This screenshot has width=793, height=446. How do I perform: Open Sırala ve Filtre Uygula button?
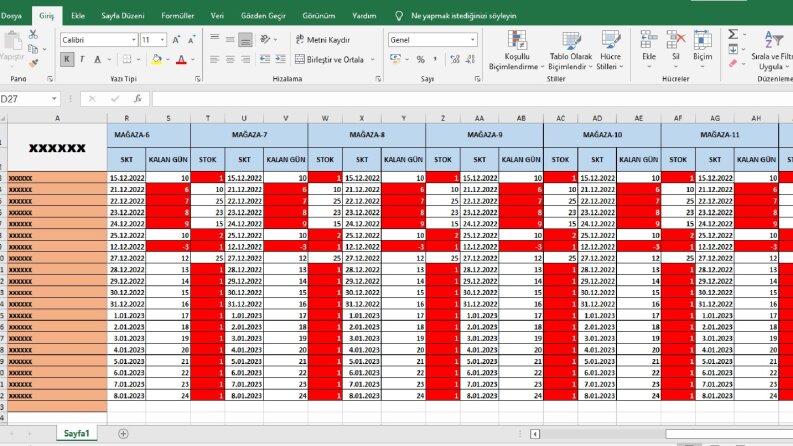(772, 51)
